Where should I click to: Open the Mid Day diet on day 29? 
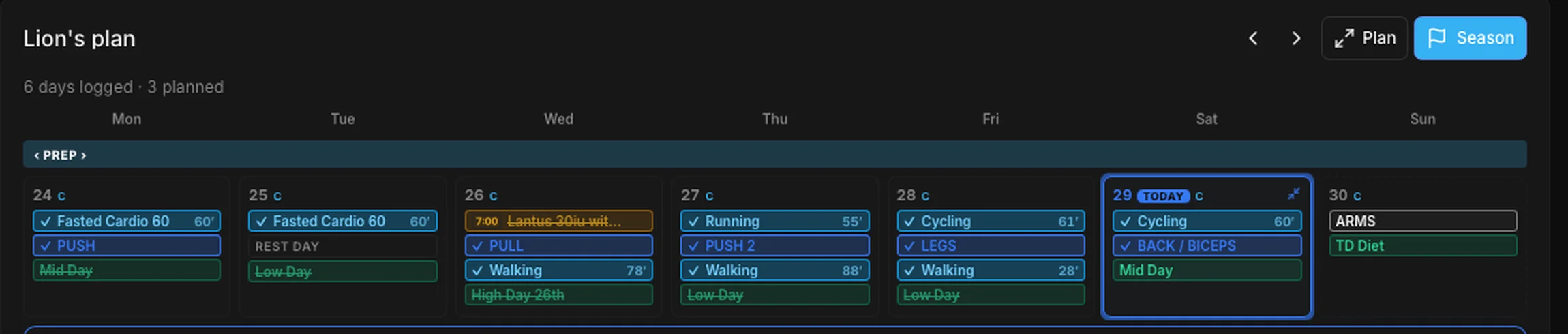coord(1207,270)
